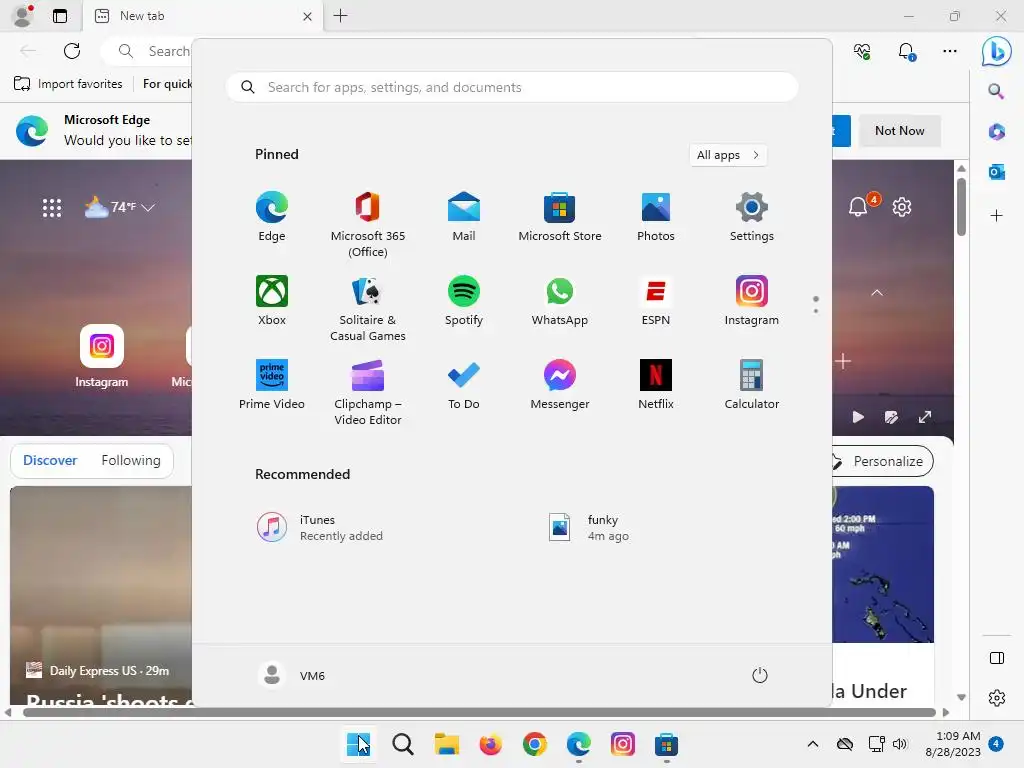This screenshot has width=1024, height=768.
Task: Click Edge tab actions menu icon
Action: pyautogui.click(x=59, y=16)
